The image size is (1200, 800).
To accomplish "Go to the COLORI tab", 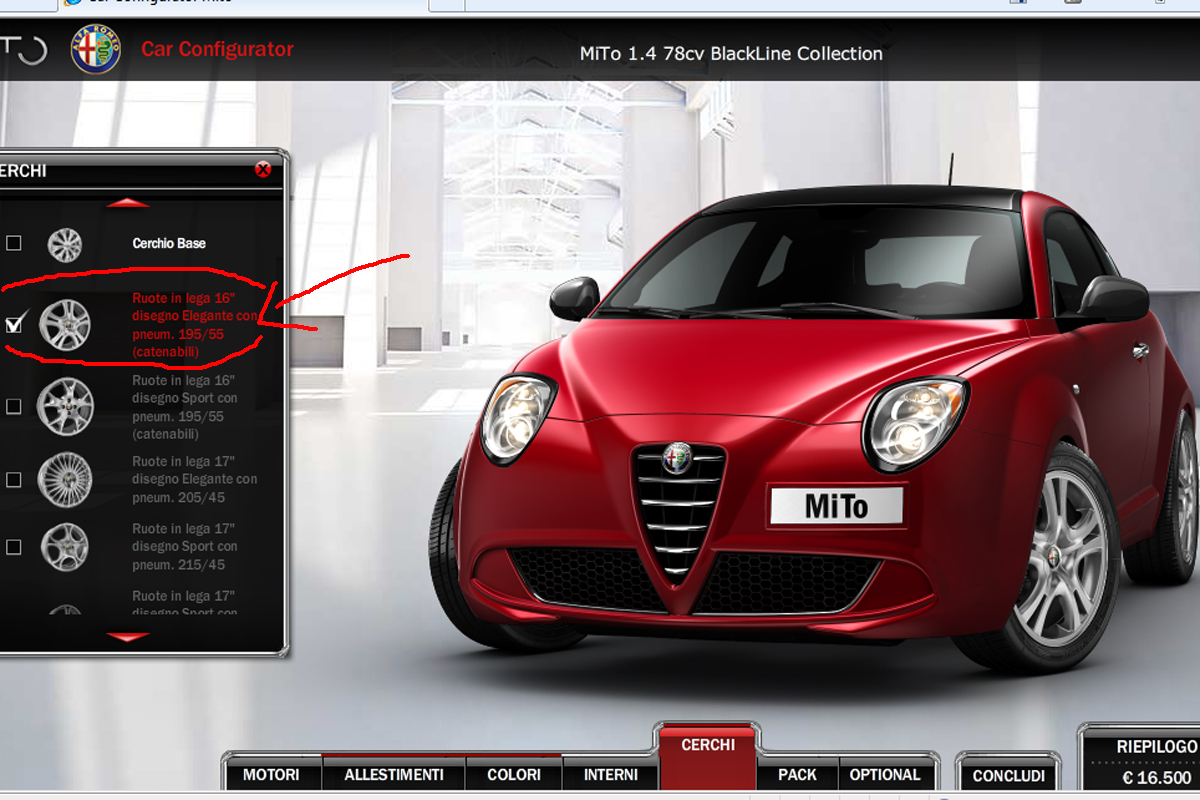I will pyautogui.click(x=514, y=775).
